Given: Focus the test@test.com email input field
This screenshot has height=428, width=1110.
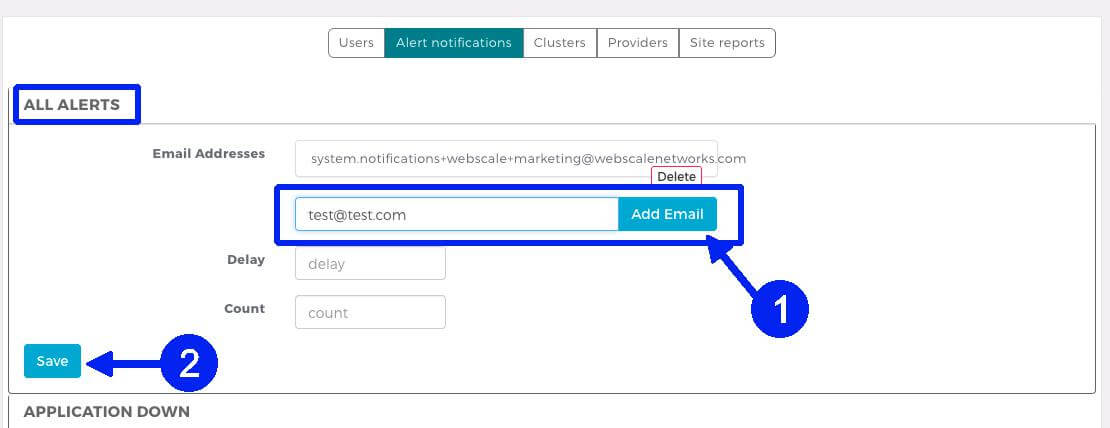Looking at the screenshot, I should [x=456, y=214].
